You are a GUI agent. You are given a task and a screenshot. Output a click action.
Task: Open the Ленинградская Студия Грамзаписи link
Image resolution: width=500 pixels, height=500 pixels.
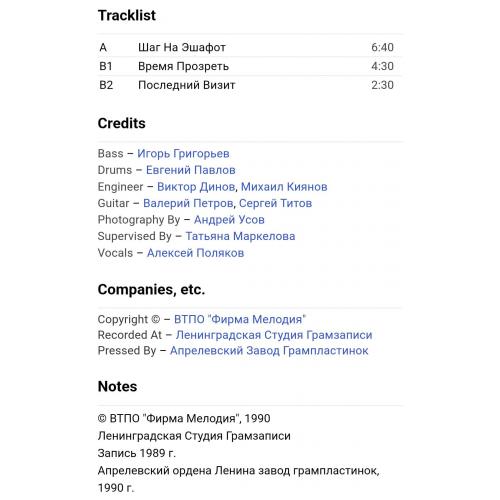274,335
